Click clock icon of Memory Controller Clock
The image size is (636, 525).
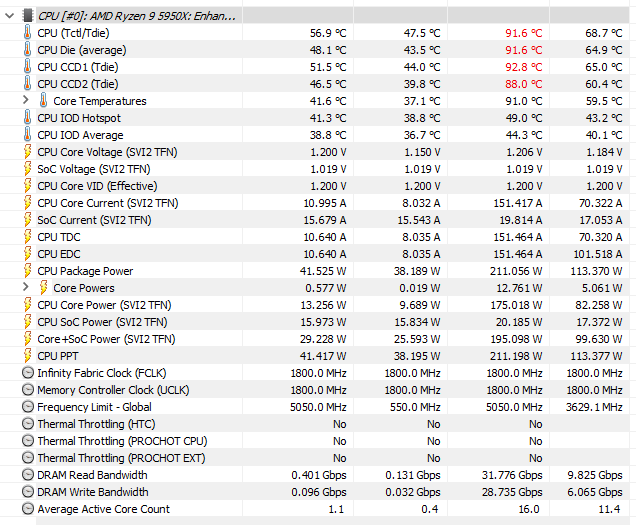pos(28,390)
